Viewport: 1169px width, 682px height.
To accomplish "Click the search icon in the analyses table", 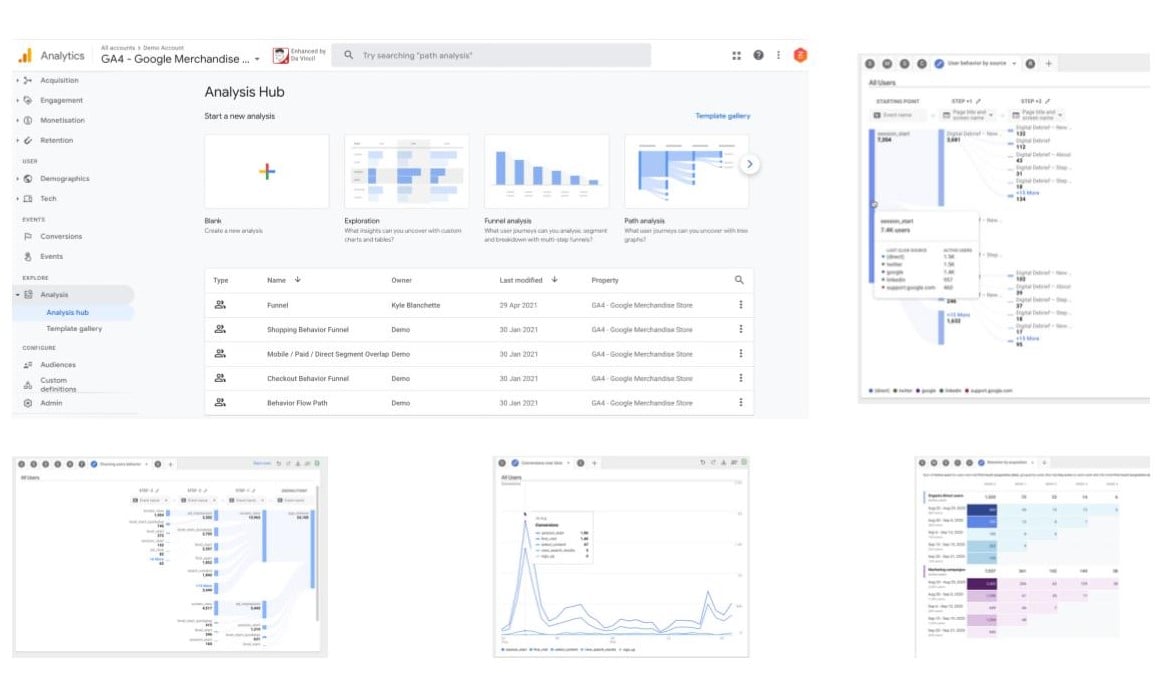I will click(739, 280).
